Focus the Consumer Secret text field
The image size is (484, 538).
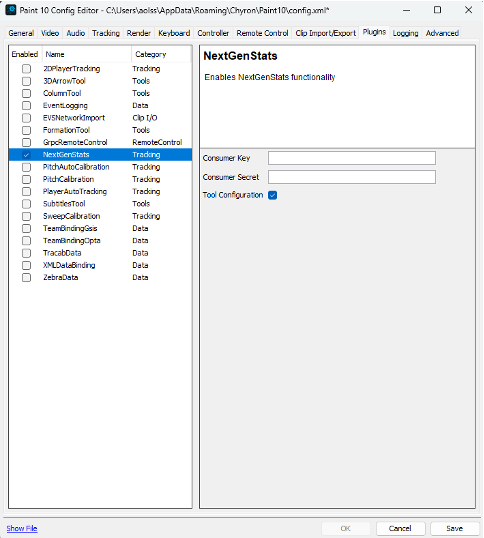(352, 177)
